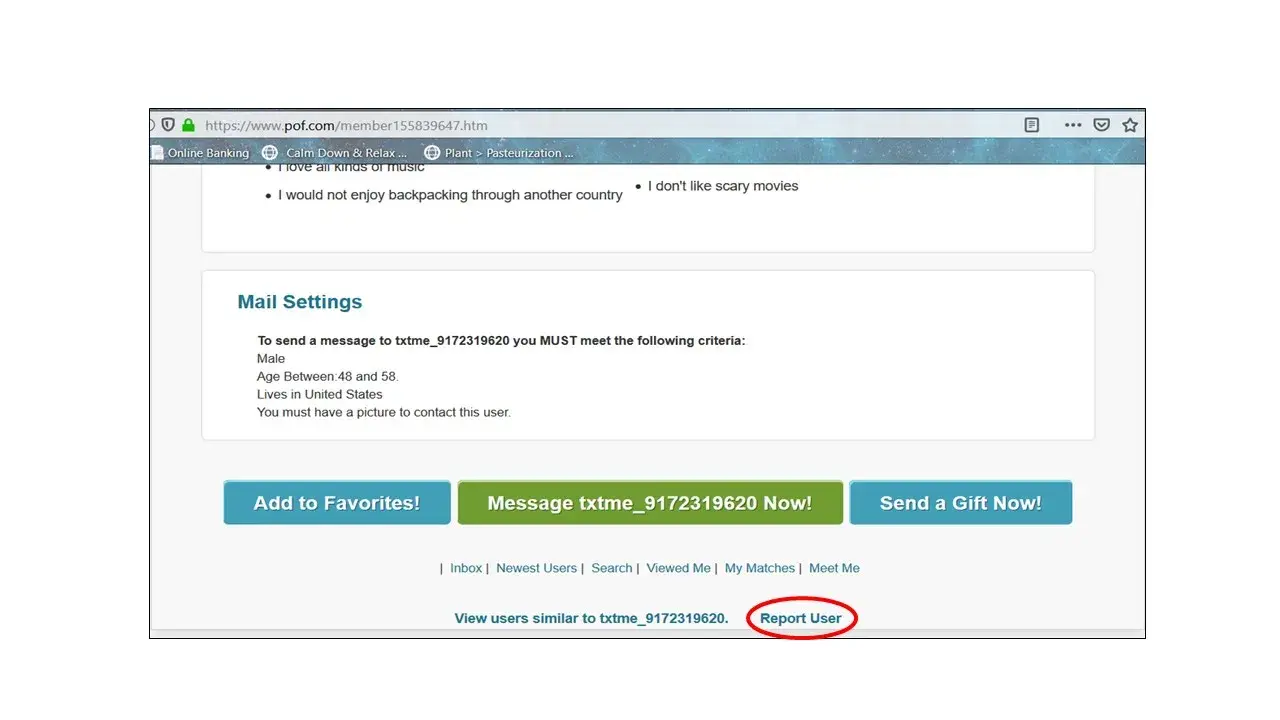Open the Meet Me link

(834, 568)
